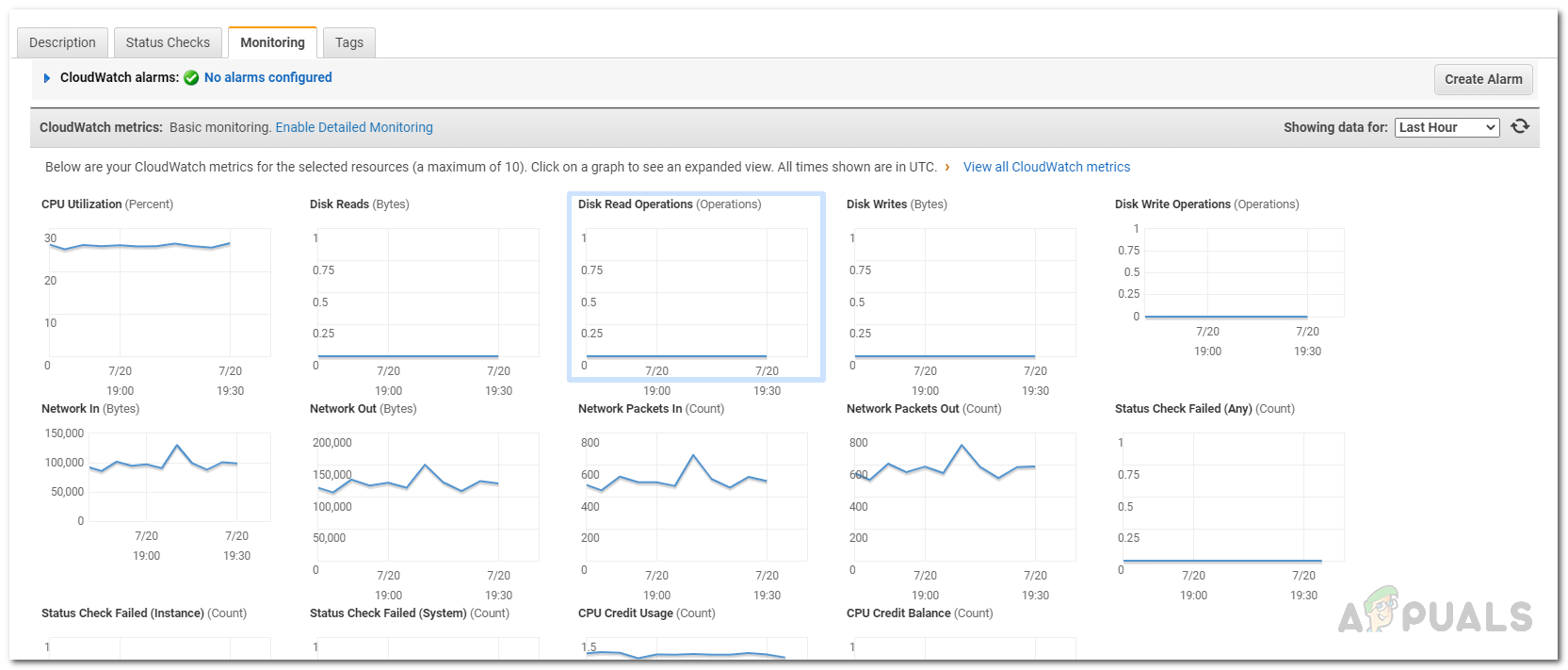Open the Last Hour time range dropdown
Screen dimensions: 1568x670
point(1447,127)
